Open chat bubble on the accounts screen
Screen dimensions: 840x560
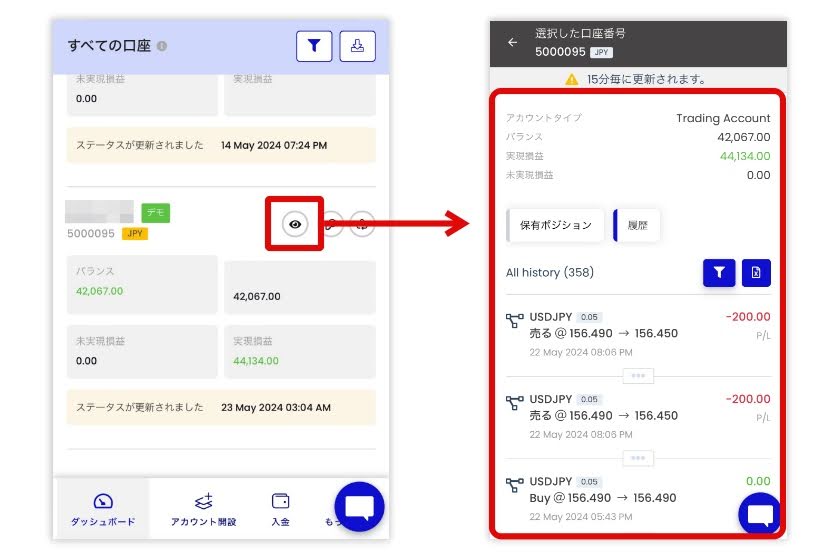point(359,507)
